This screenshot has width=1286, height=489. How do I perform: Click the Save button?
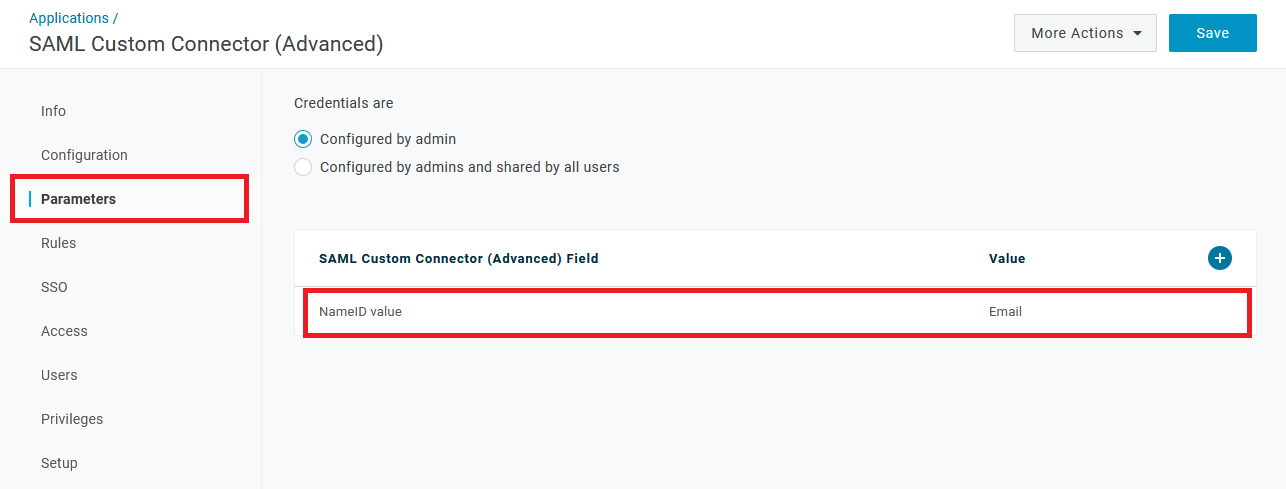1212,33
